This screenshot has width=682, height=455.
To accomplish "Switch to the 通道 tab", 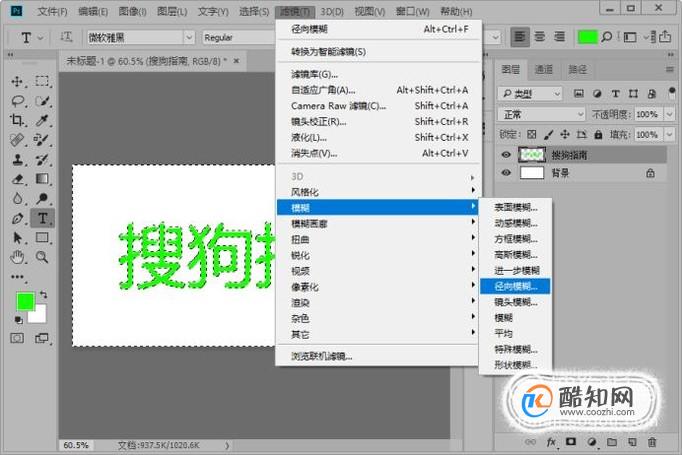I will tap(544, 70).
